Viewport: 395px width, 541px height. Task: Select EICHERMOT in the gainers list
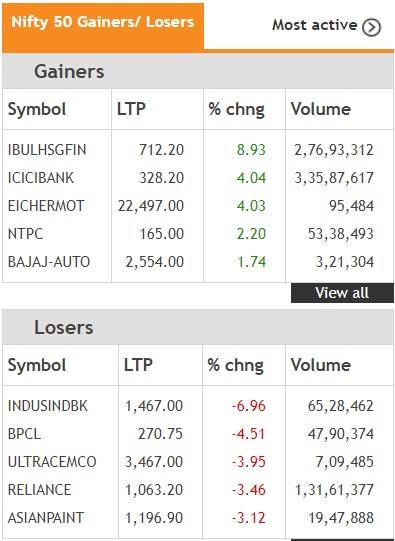46,206
